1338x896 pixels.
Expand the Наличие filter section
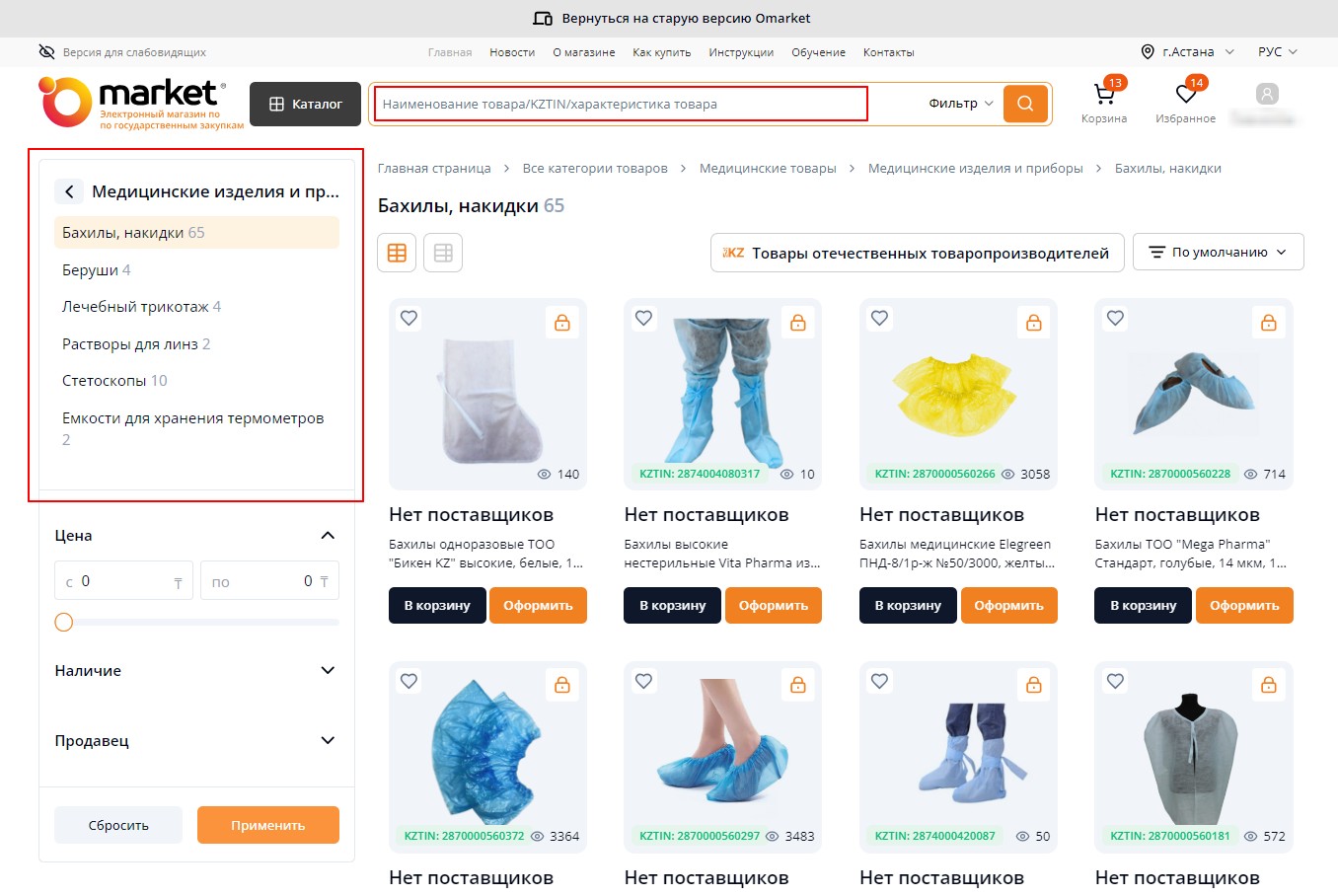pos(328,671)
